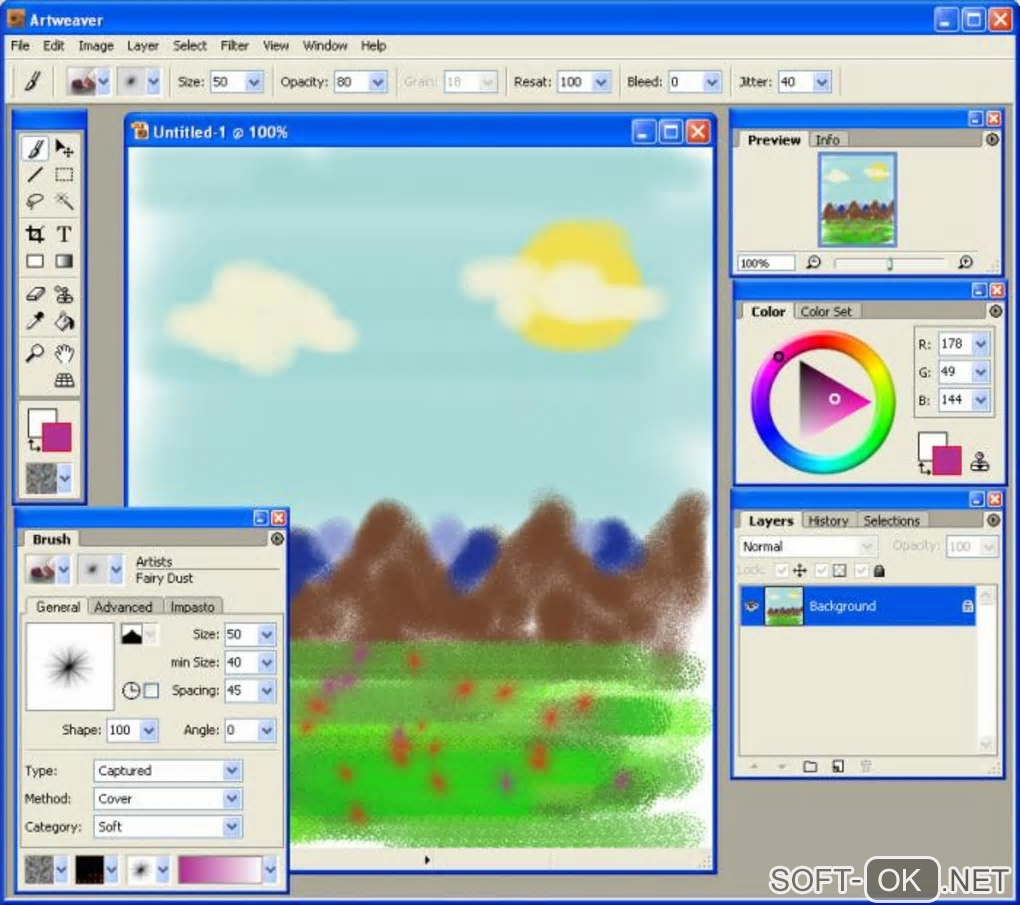1020x905 pixels.
Task: Select the Paint Bucket tool
Action: [x=64, y=321]
